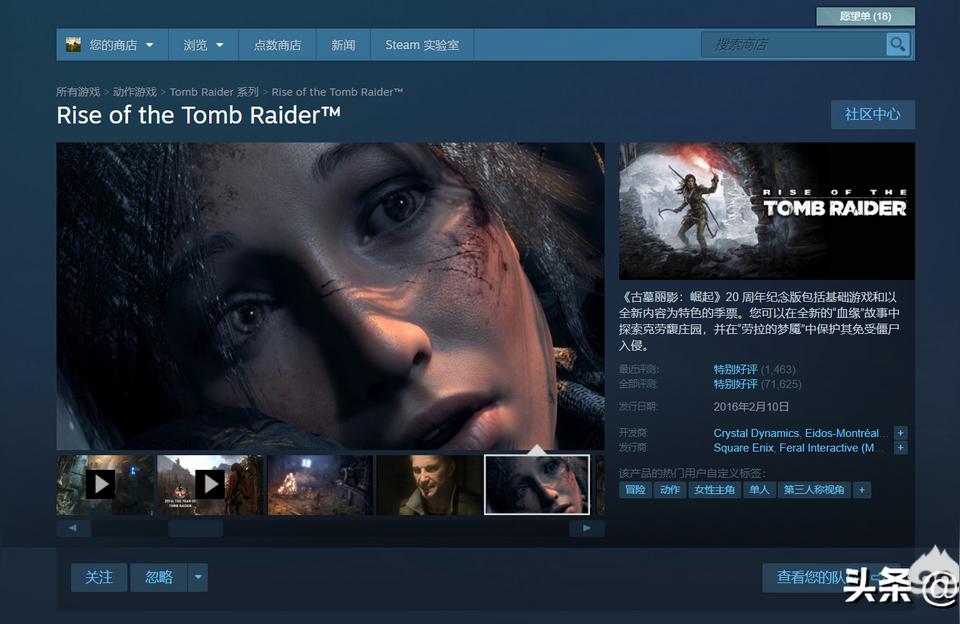Select the 单人 tag

[x=759, y=490]
